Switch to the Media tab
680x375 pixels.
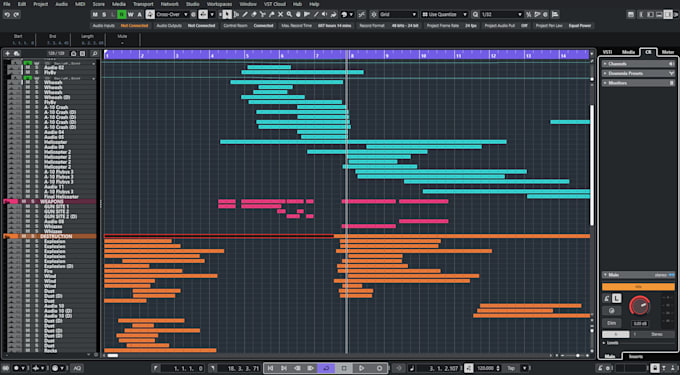(x=628, y=52)
